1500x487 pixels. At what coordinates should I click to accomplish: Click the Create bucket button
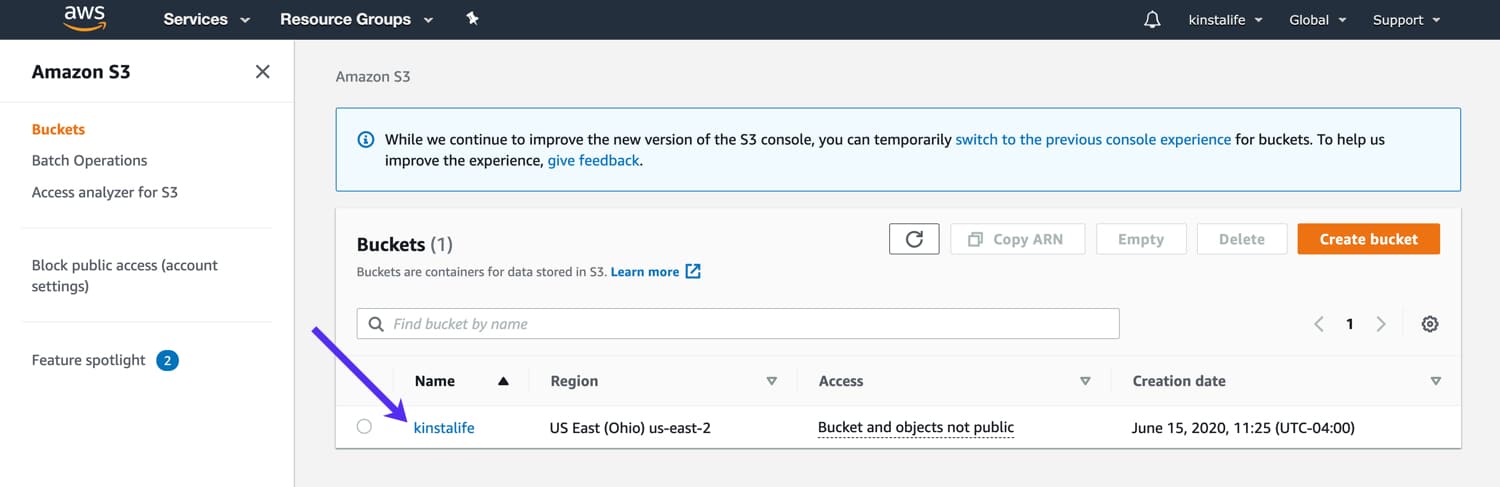coord(1368,239)
